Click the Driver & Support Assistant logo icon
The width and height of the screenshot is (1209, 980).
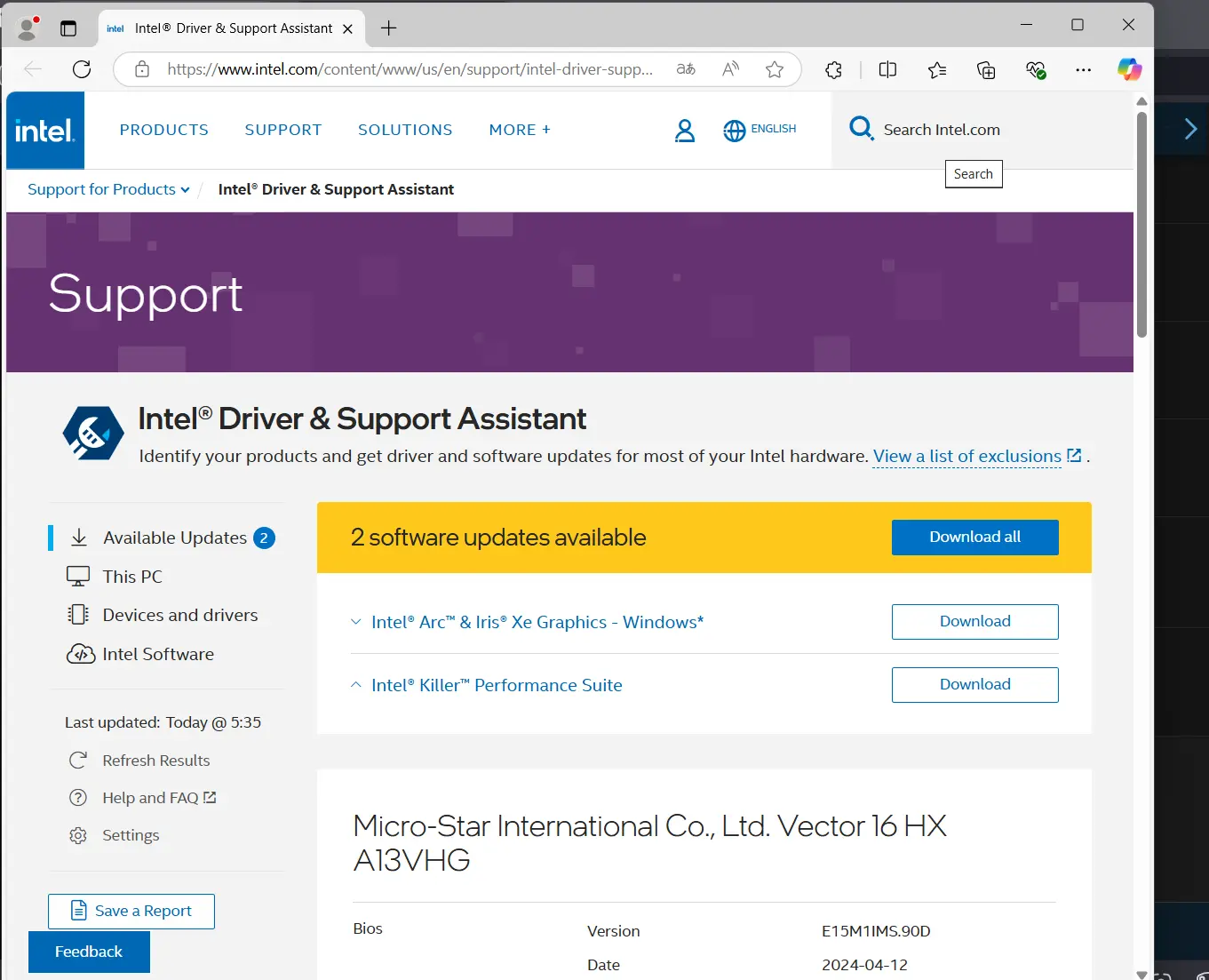(x=93, y=433)
